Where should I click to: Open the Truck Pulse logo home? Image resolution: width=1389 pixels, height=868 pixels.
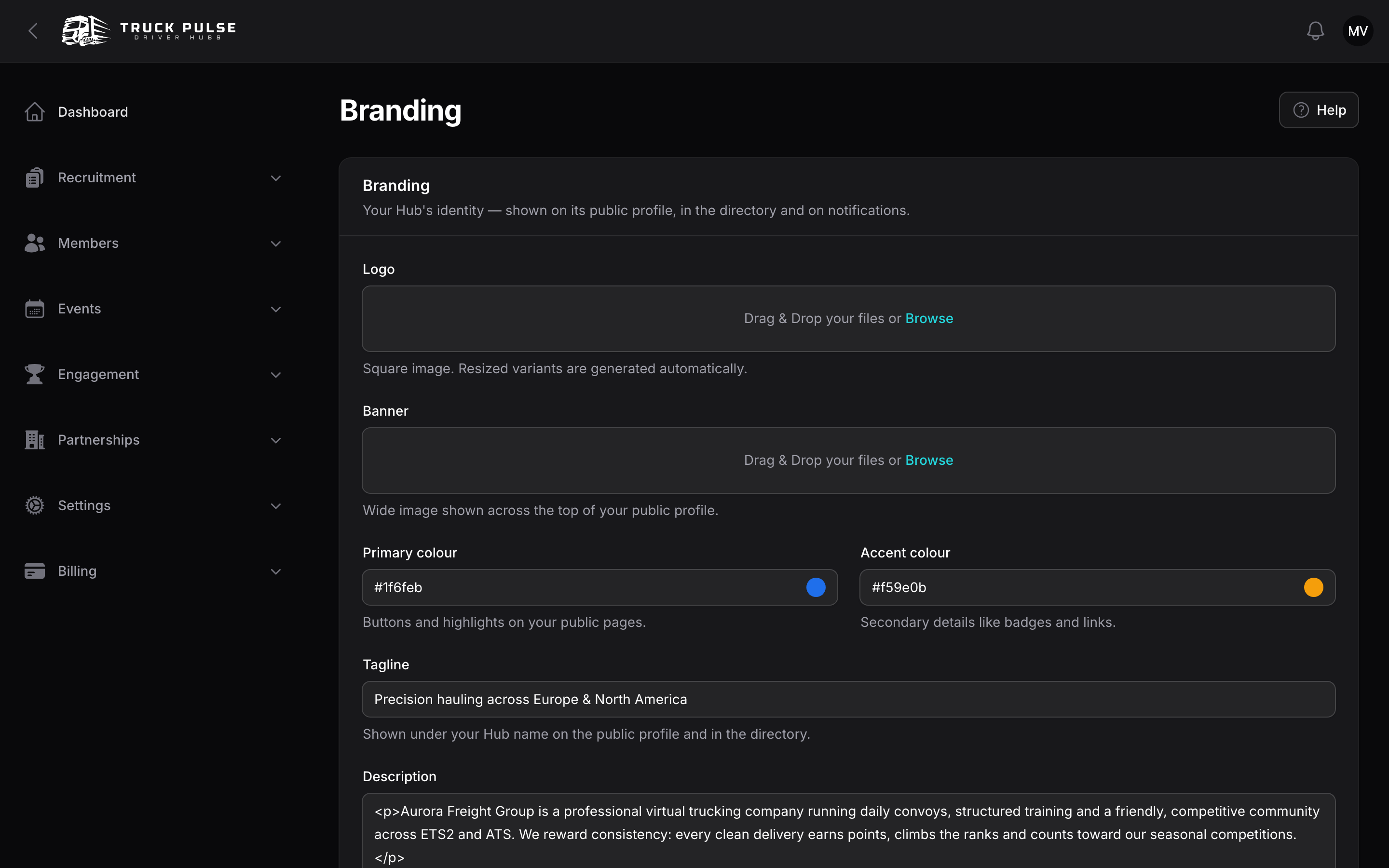tap(149, 31)
